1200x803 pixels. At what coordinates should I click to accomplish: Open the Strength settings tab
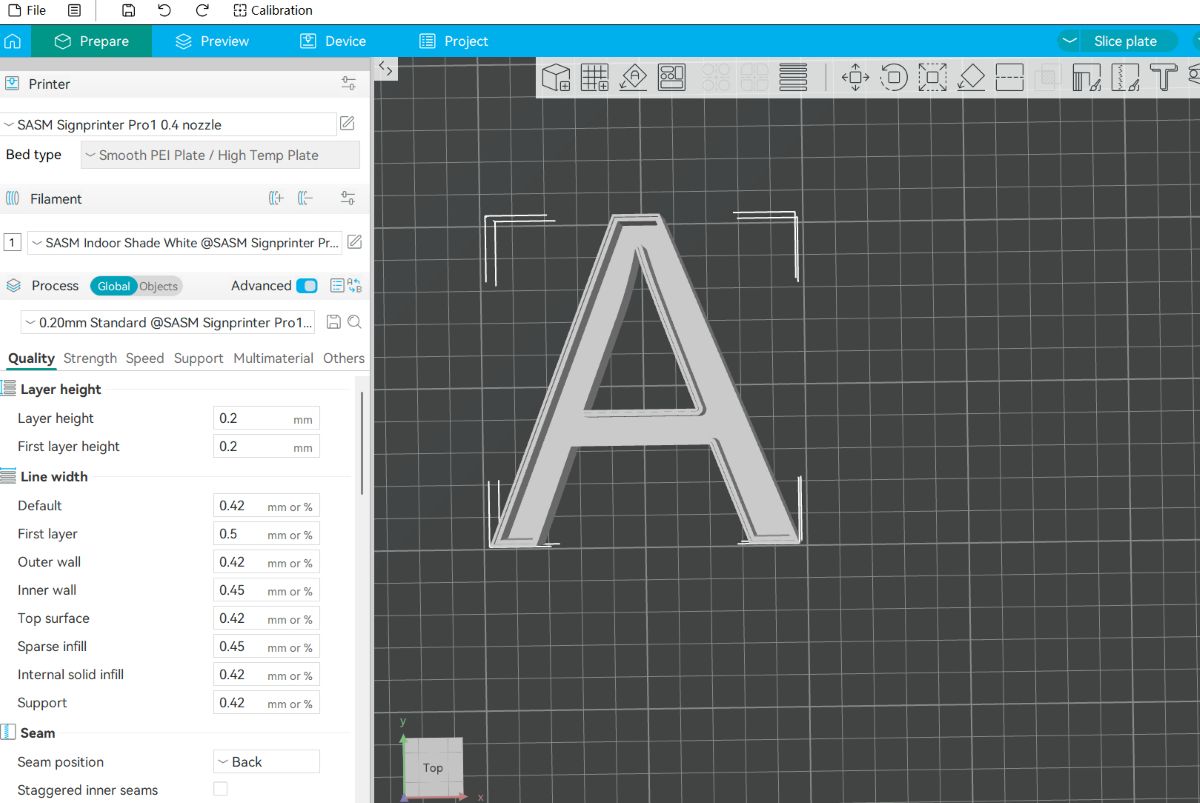pyautogui.click(x=90, y=358)
